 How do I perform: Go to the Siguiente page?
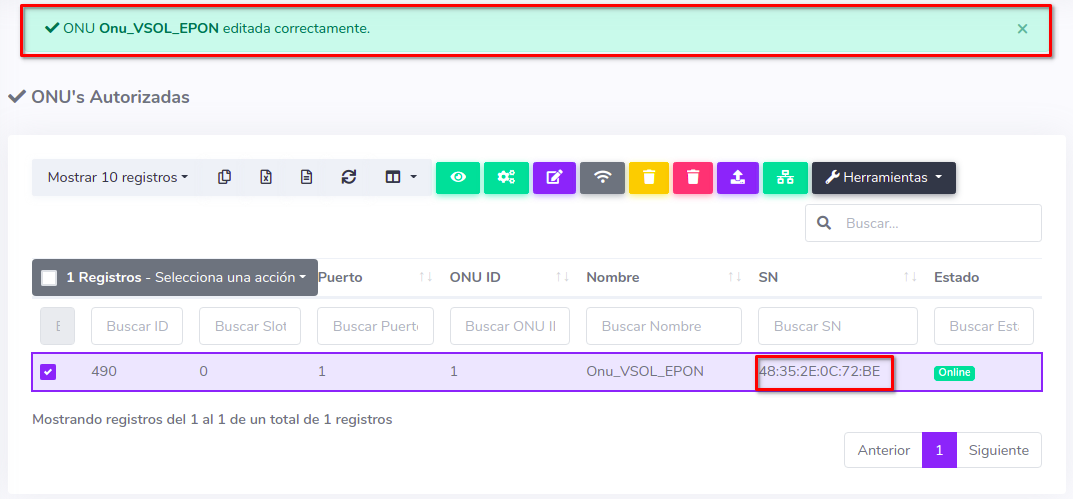pyautogui.click(x=998, y=450)
